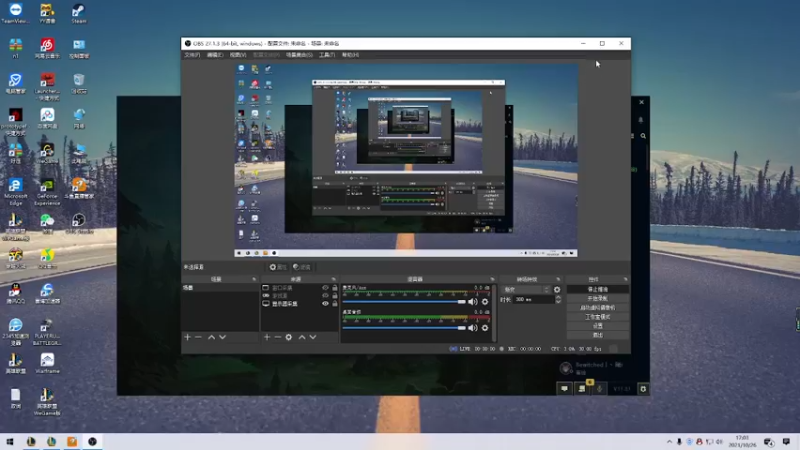Pop out the Sources dock panel

pyautogui.click(x=333, y=280)
